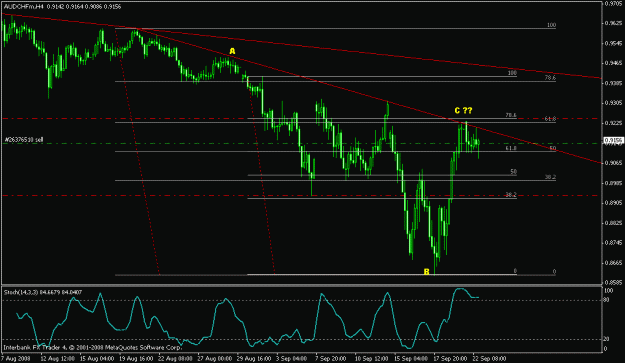Click the topmost Fibonacci 100 level label
The image size is (625, 363).
(x=551, y=25)
